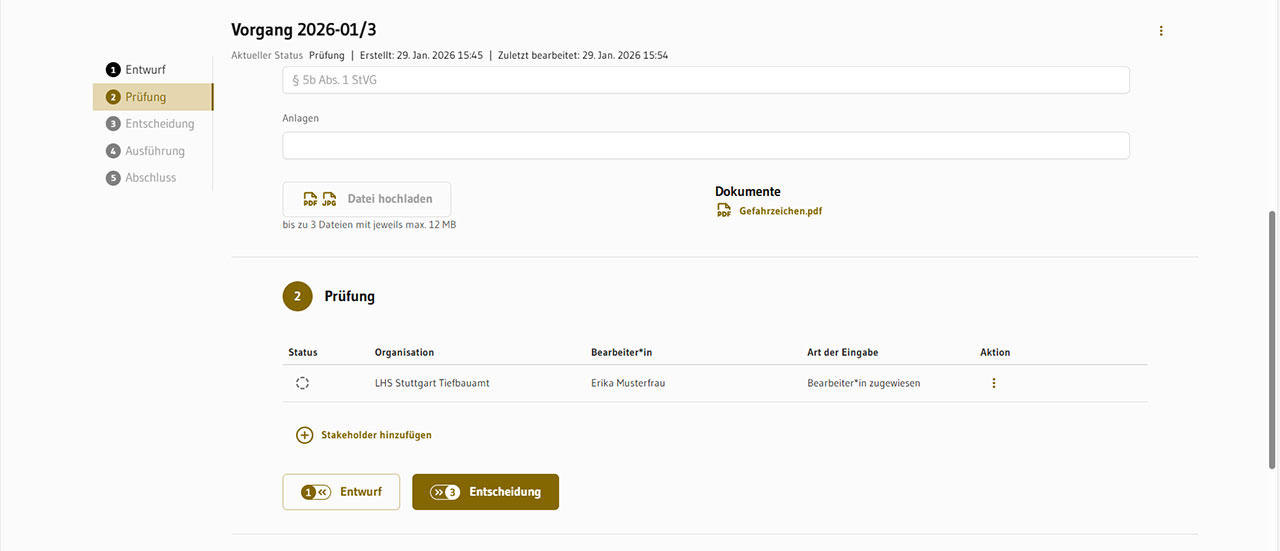Select Entscheidung step in sidebar
This screenshot has height=551, width=1280.
150,124
